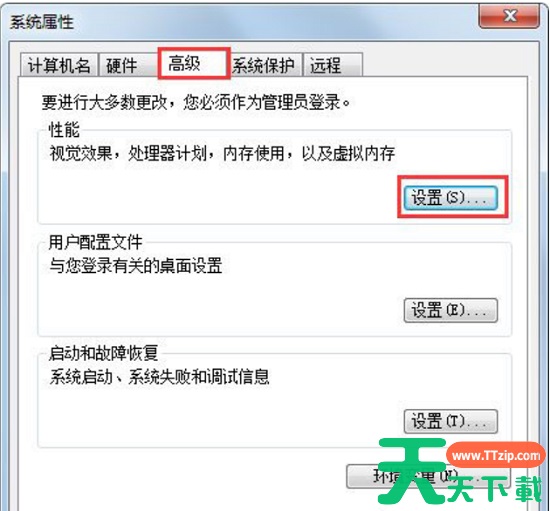Open performance 设置(S) button

click(x=450, y=198)
